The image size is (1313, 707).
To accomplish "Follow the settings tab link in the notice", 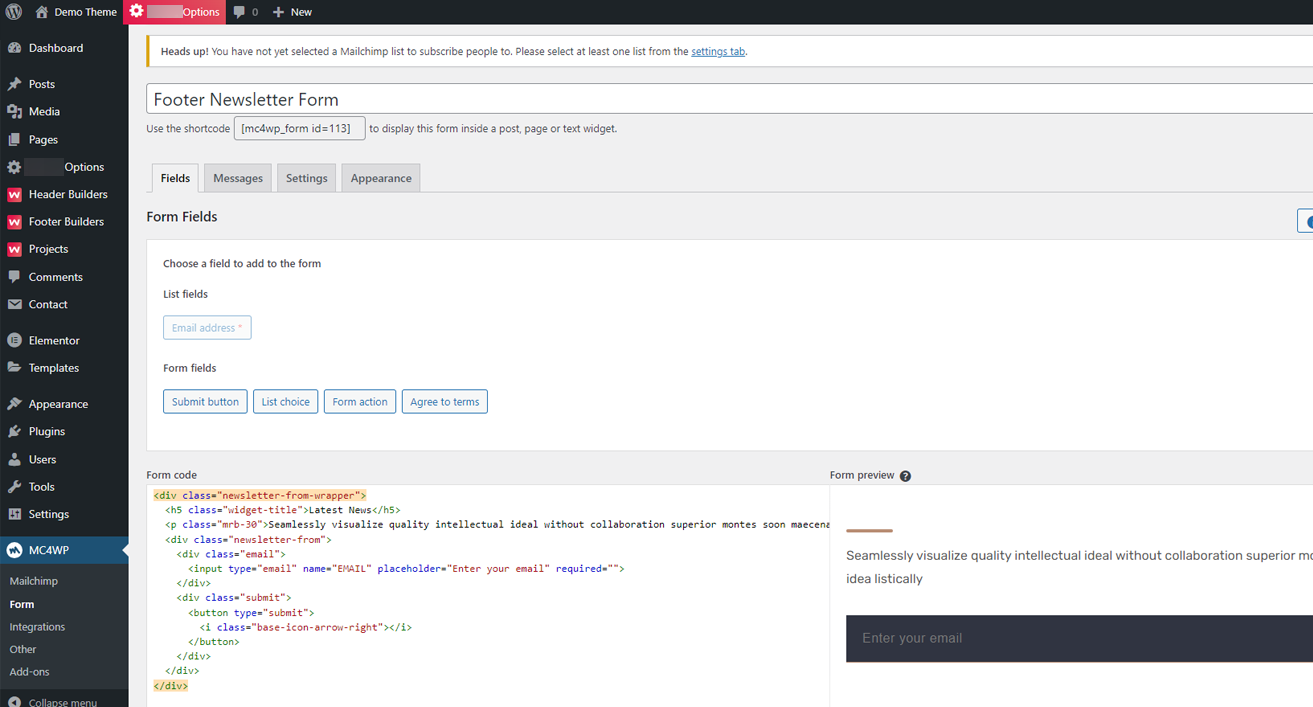I will pyautogui.click(x=718, y=50).
